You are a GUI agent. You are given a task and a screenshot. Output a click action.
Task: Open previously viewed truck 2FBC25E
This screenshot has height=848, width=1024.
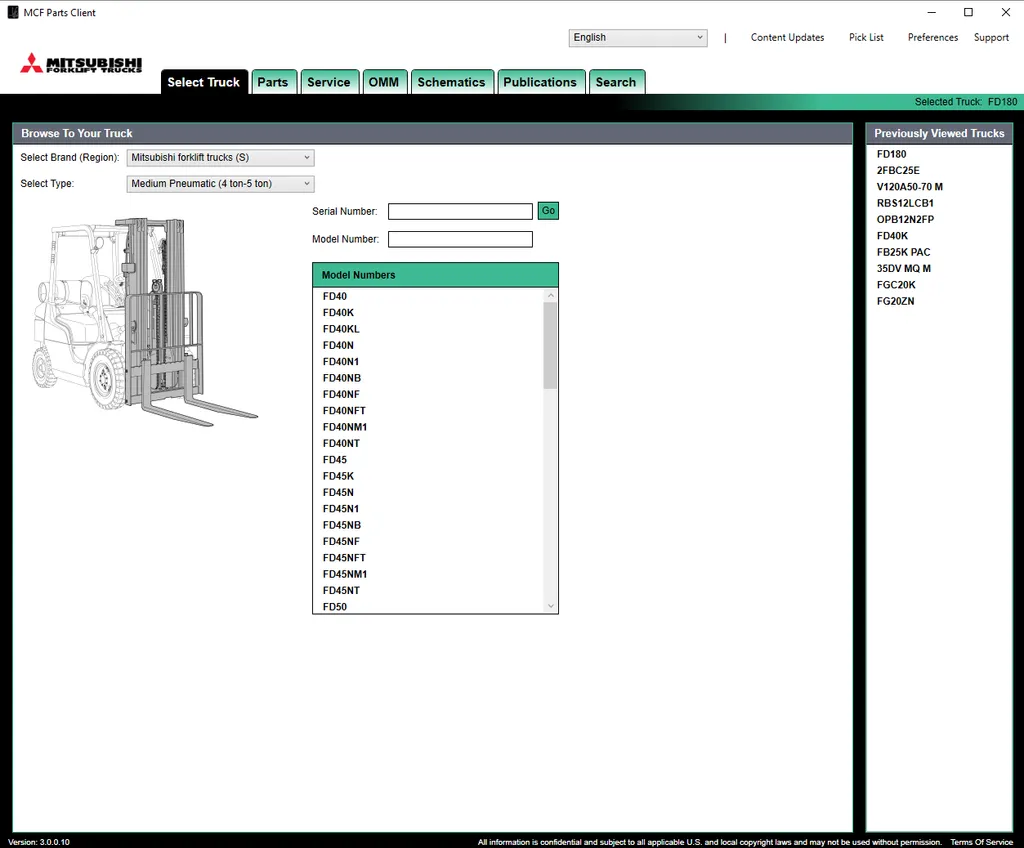(x=898, y=171)
